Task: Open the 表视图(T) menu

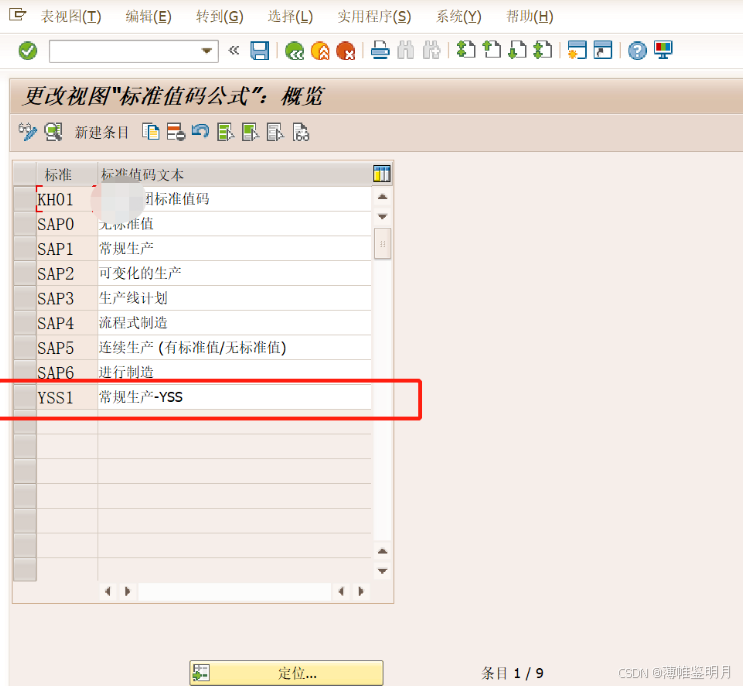Action: point(71,17)
